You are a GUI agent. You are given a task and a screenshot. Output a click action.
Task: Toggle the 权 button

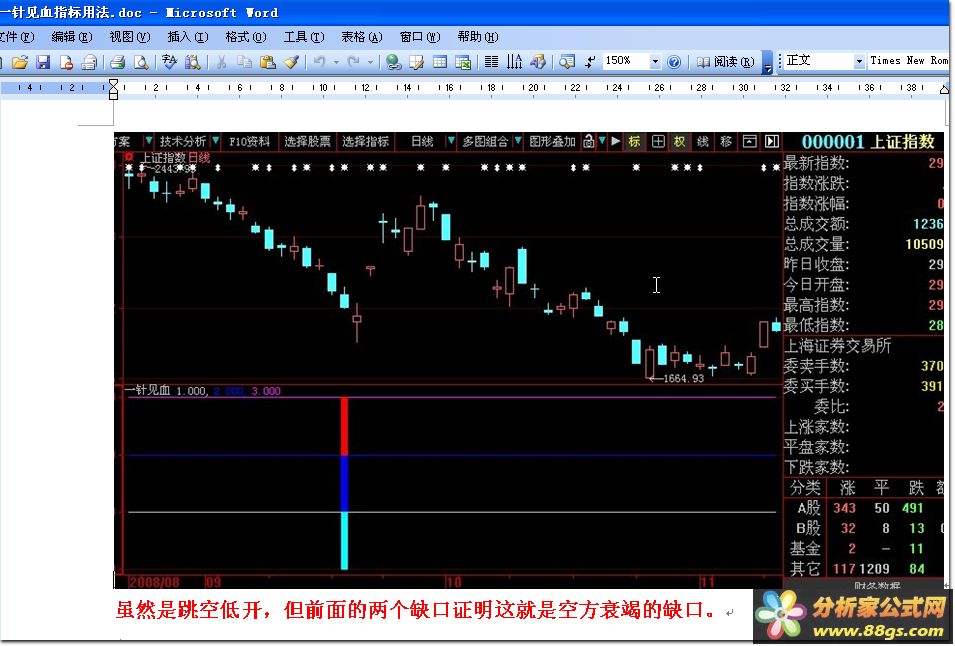pyautogui.click(x=679, y=141)
